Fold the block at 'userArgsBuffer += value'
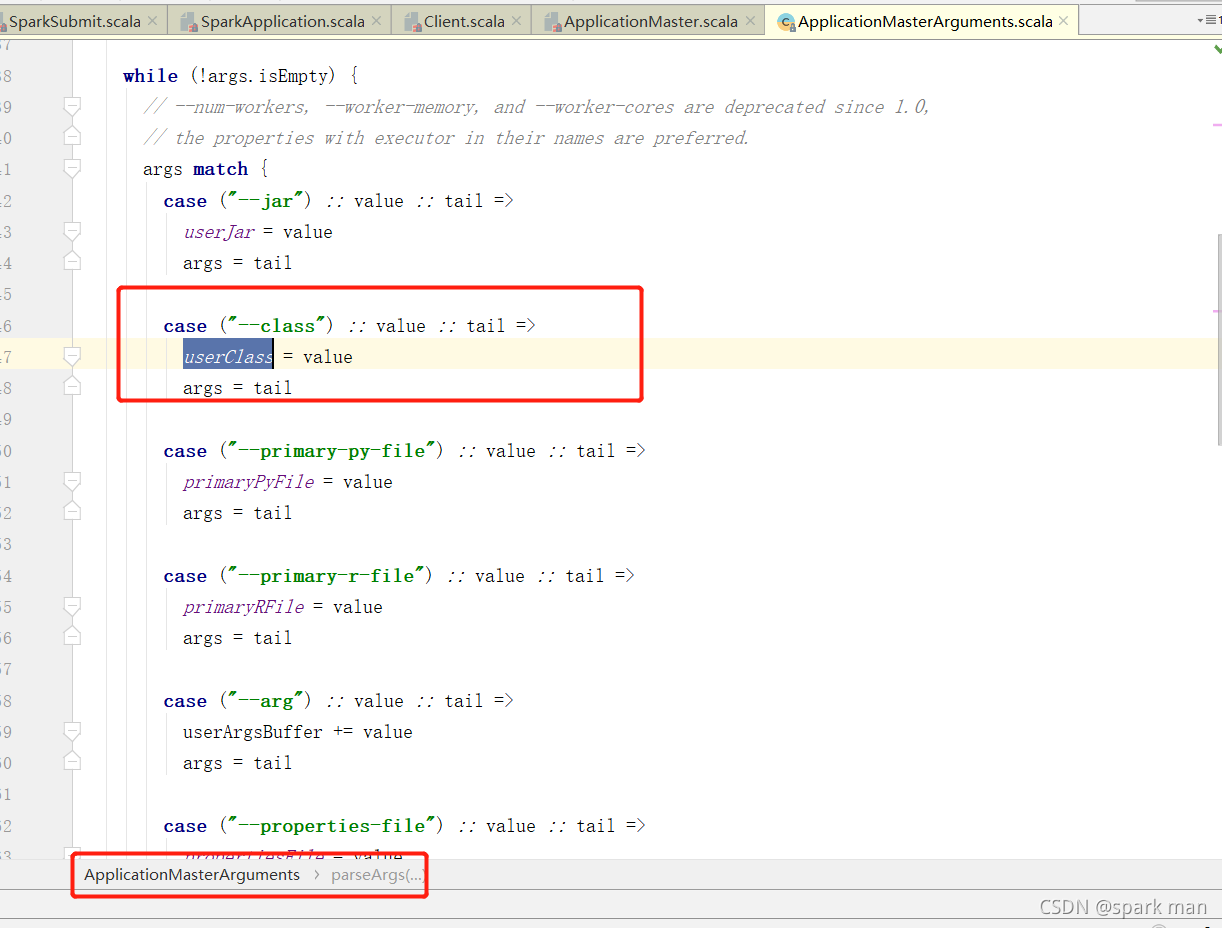 pyautogui.click(x=72, y=732)
